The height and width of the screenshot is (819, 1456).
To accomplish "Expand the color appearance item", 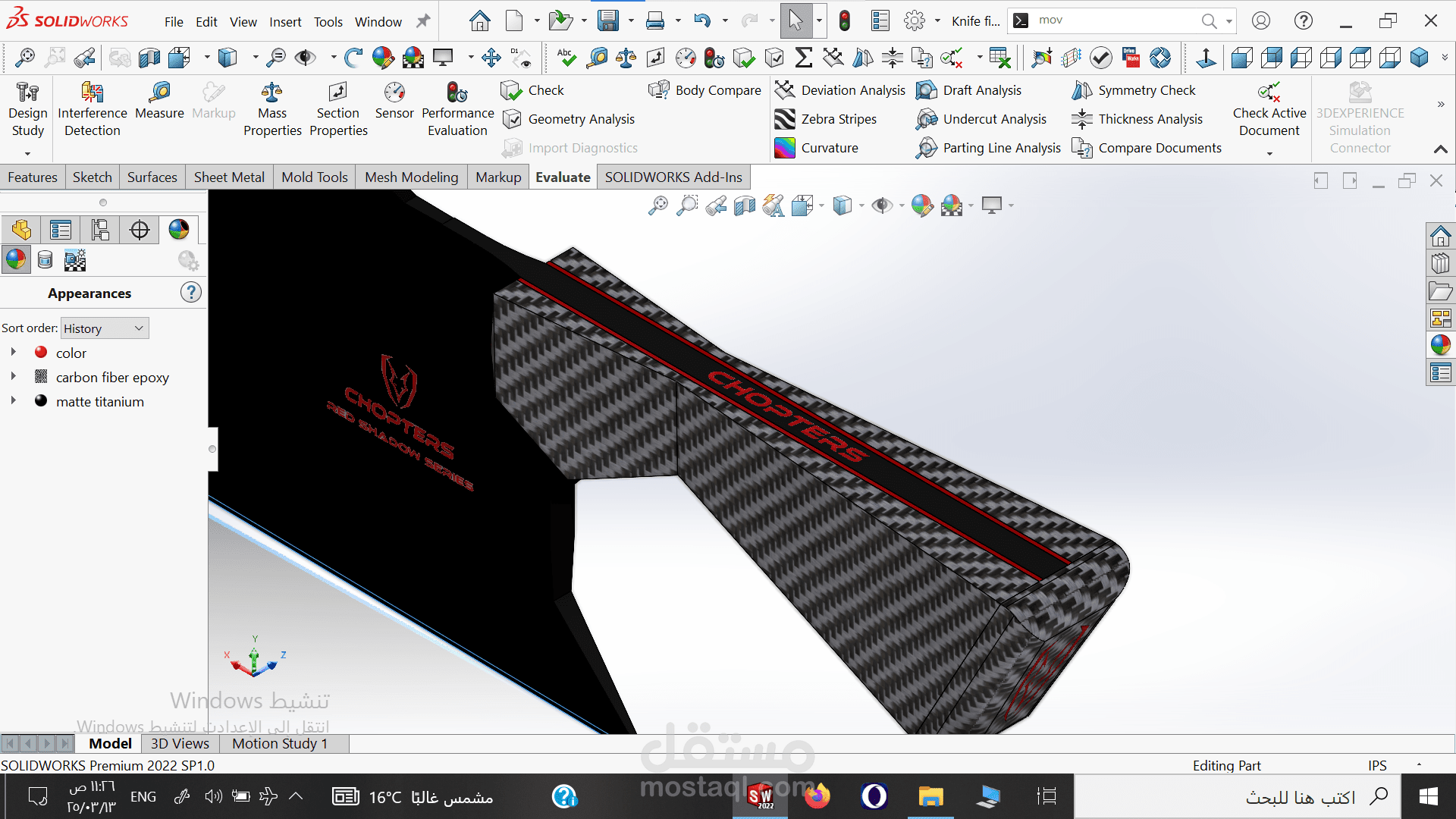I will tap(13, 353).
